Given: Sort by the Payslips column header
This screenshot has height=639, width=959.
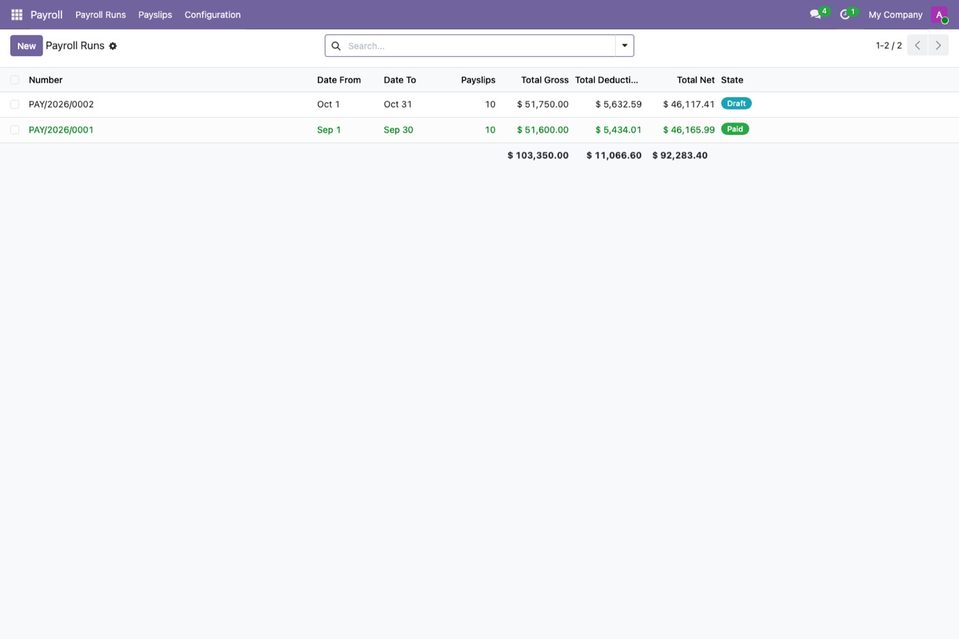Looking at the screenshot, I should (478, 79).
